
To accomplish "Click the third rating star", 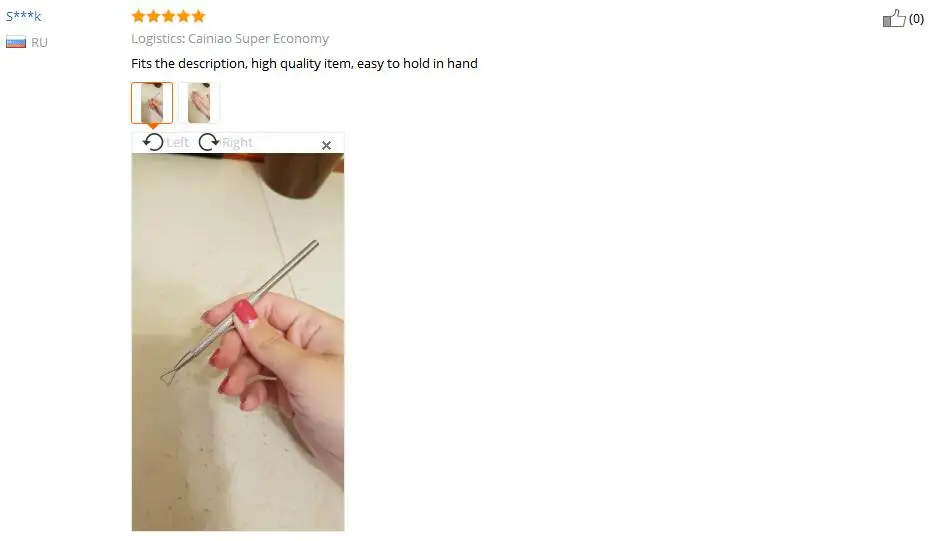I will pyautogui.click(x=169, y=16).
